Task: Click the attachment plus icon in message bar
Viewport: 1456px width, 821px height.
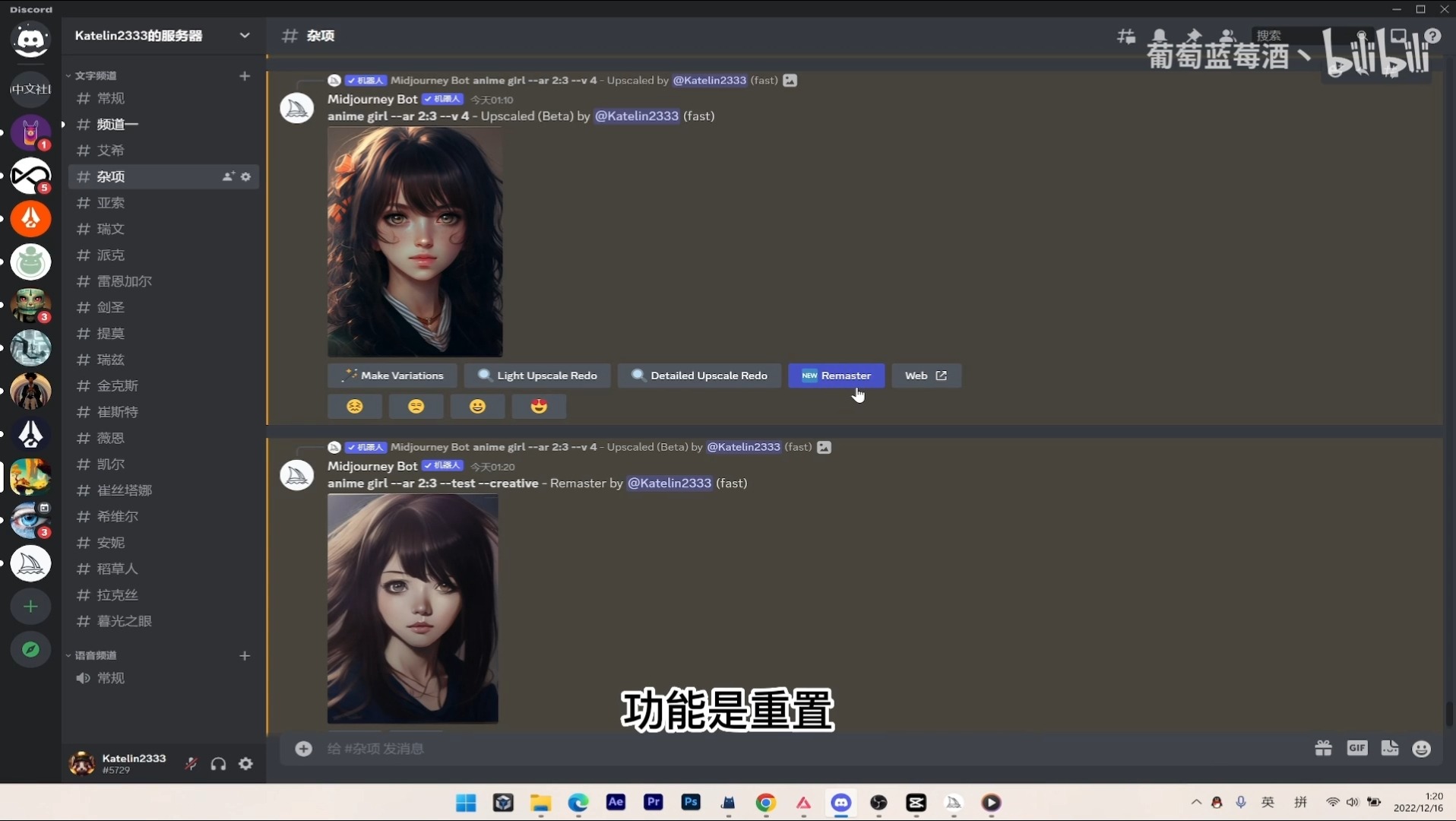Action: point(303,749)
